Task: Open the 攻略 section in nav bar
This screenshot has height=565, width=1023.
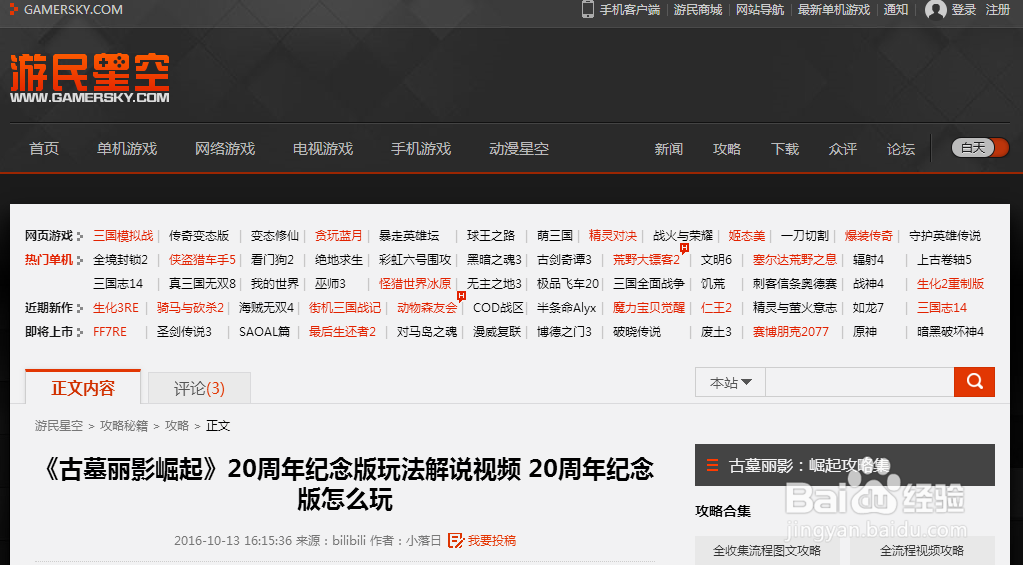Action: (727, 149)
